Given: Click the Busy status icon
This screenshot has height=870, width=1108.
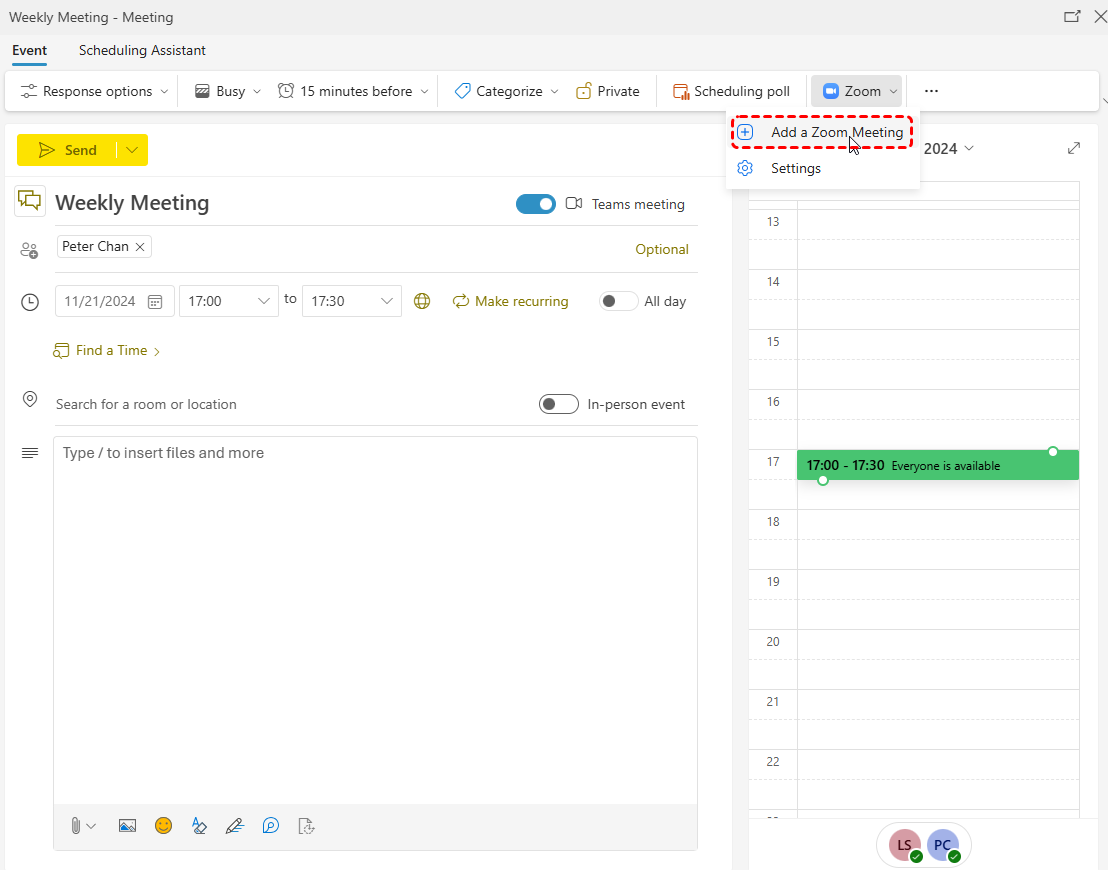Looking at the screenshot, I should coord(202,91).
